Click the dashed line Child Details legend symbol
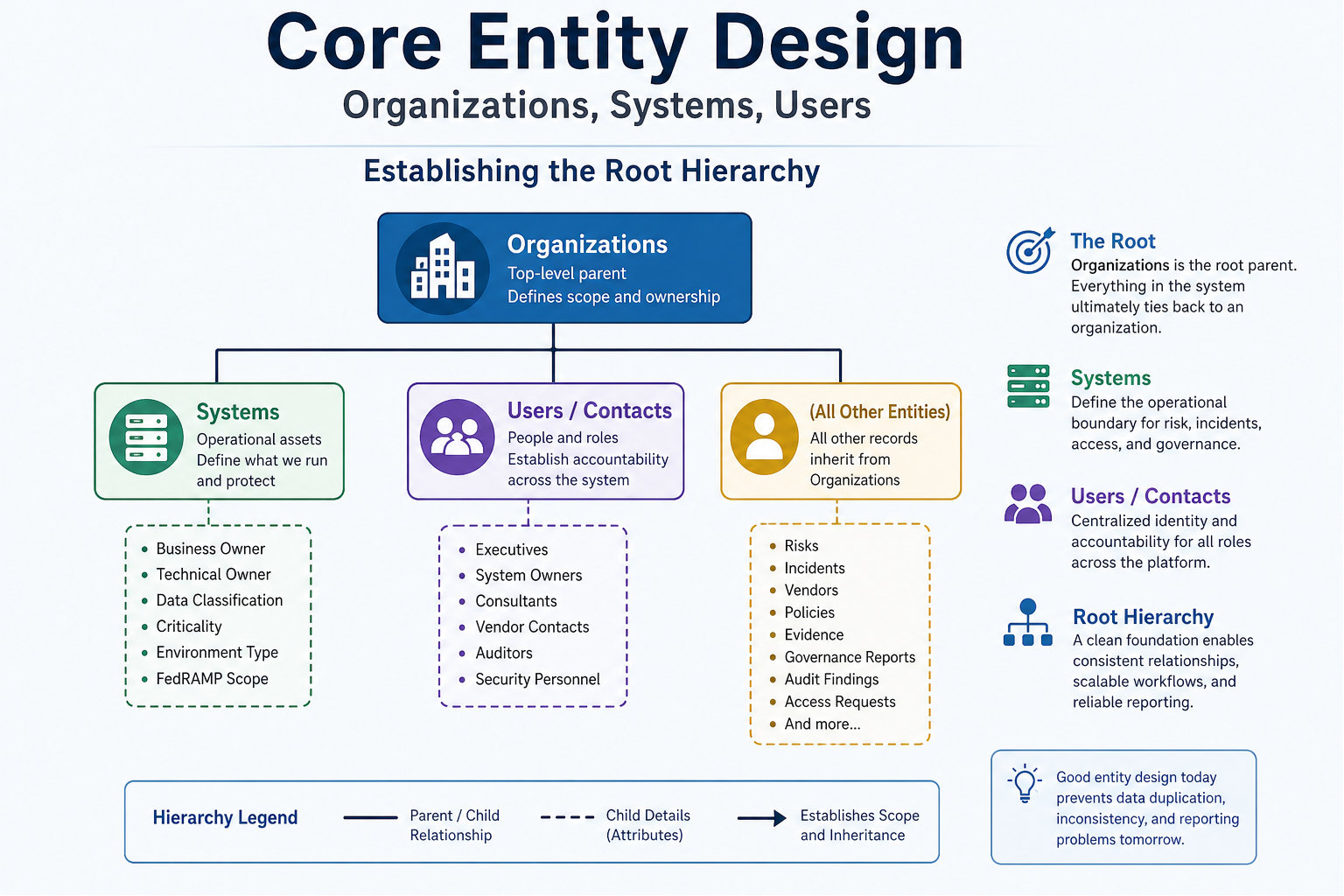 coord(567,817)
